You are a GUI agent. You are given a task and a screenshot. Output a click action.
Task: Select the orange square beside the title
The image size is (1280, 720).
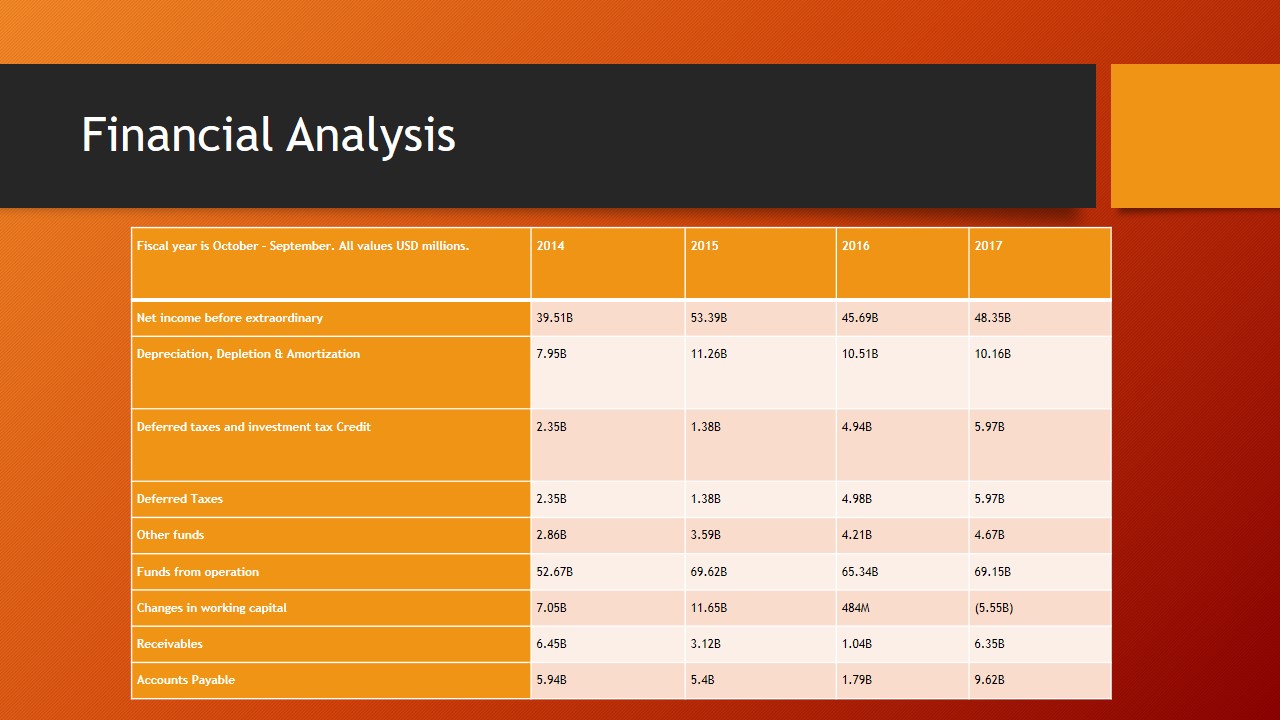[1195, 136]
